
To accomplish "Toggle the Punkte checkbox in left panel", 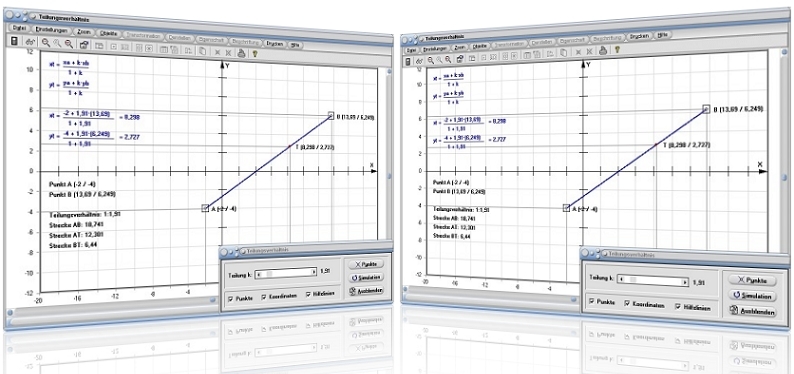I will [x=231, y=298].
